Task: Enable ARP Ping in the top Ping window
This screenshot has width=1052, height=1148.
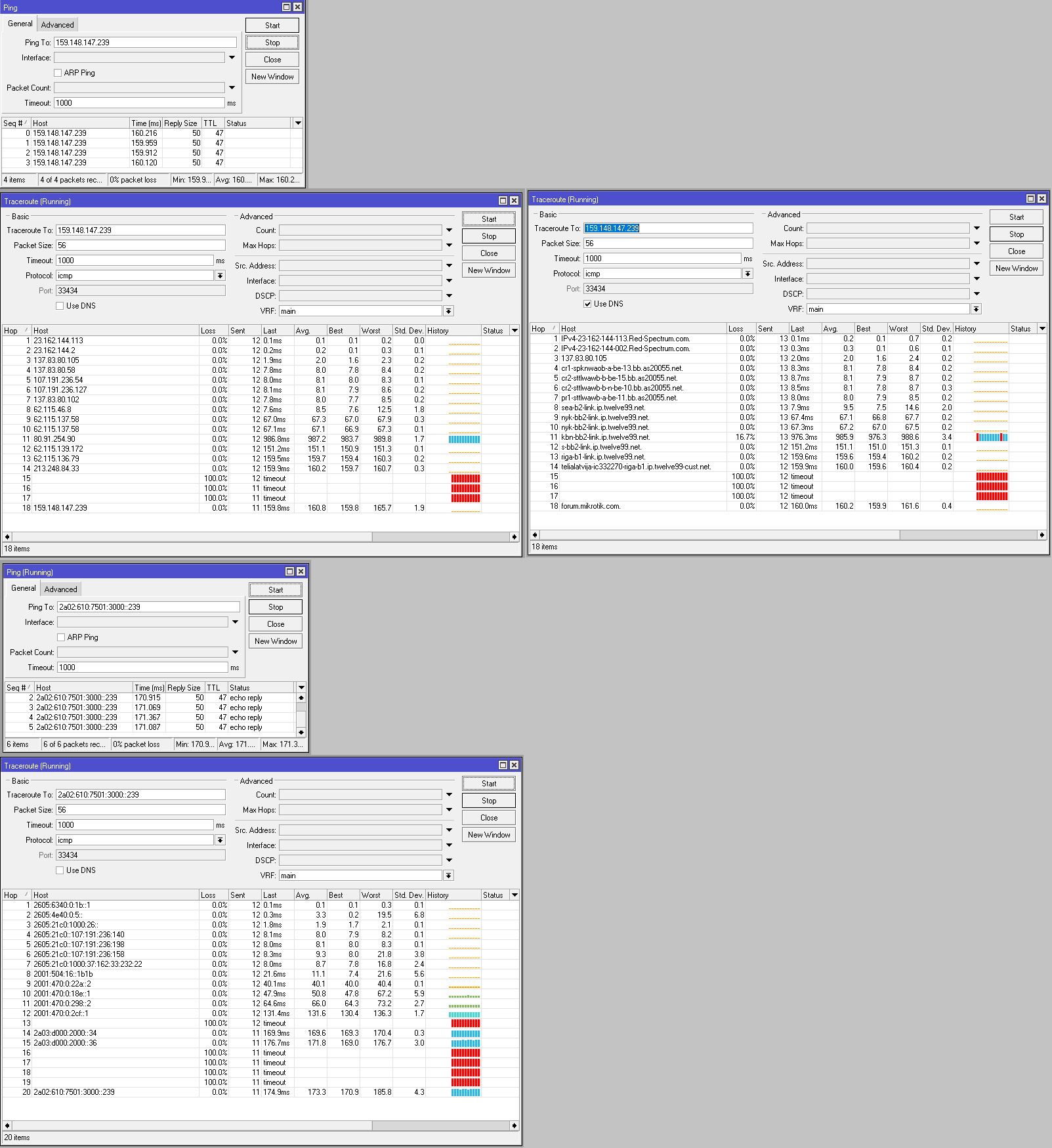Action: pyautogui.click(x=58, y=72)
